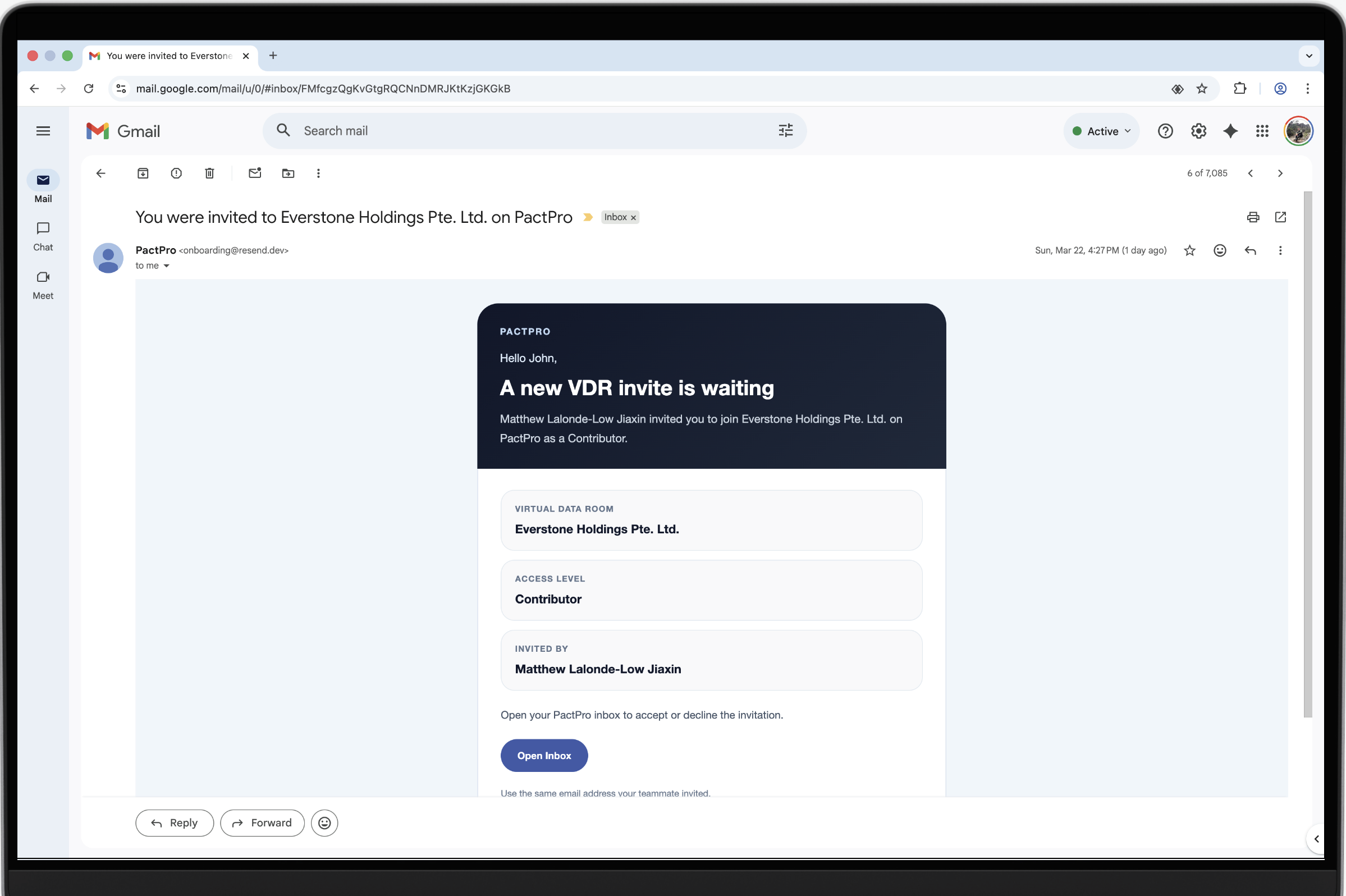
Task: Click the Forward button
Action: point(262,823)
